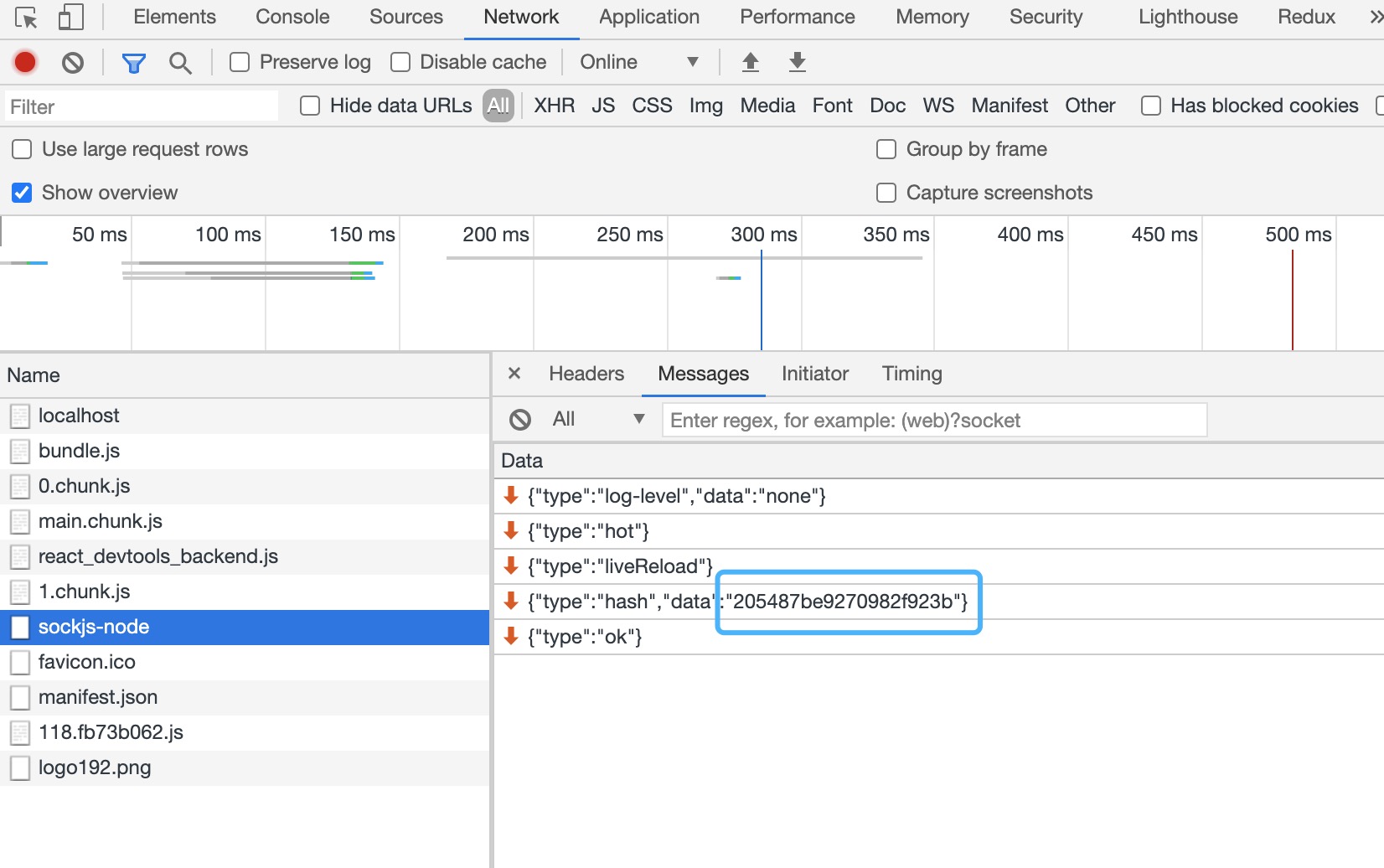Close the request details pane

coord(514,374)
